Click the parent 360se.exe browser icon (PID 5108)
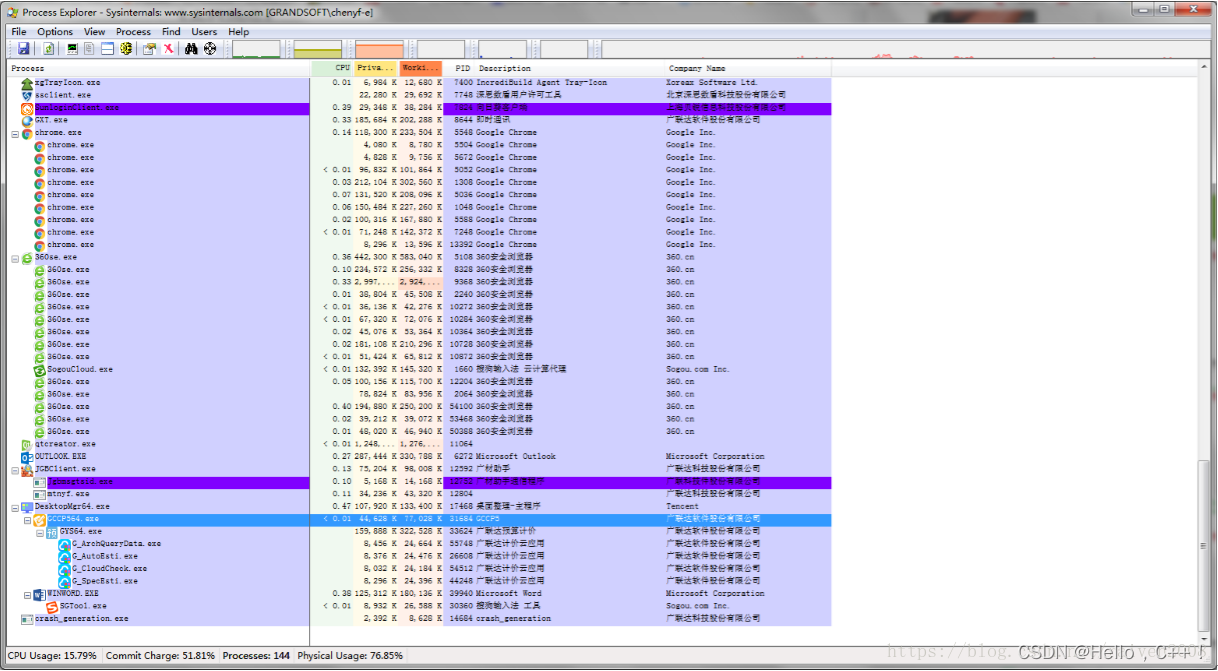This screenshot has width=1218, height=671. point(27,257)
